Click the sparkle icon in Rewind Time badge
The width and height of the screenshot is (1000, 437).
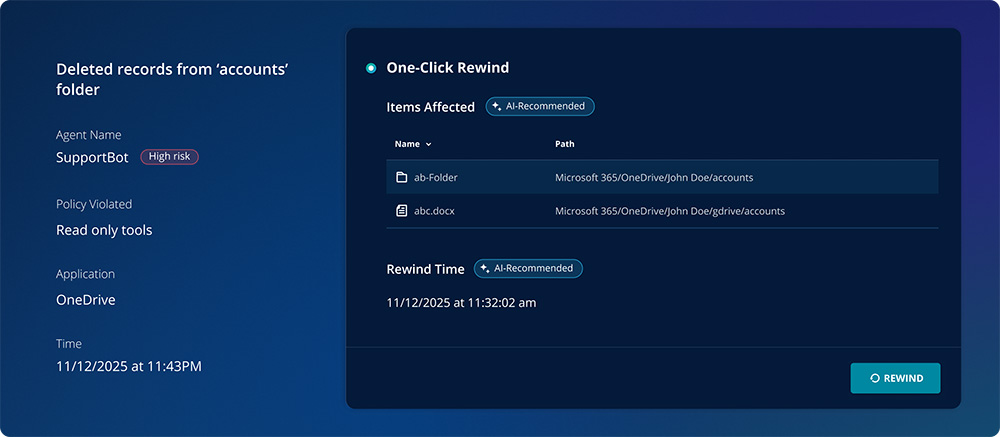[x=485, y=269]
